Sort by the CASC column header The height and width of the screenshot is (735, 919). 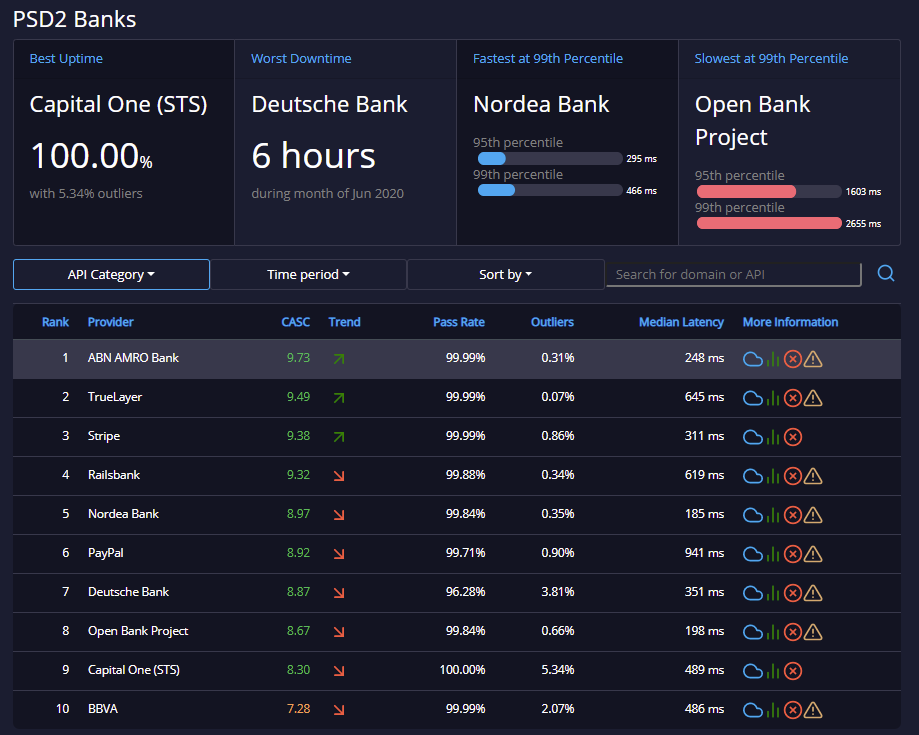coord(295,322)
